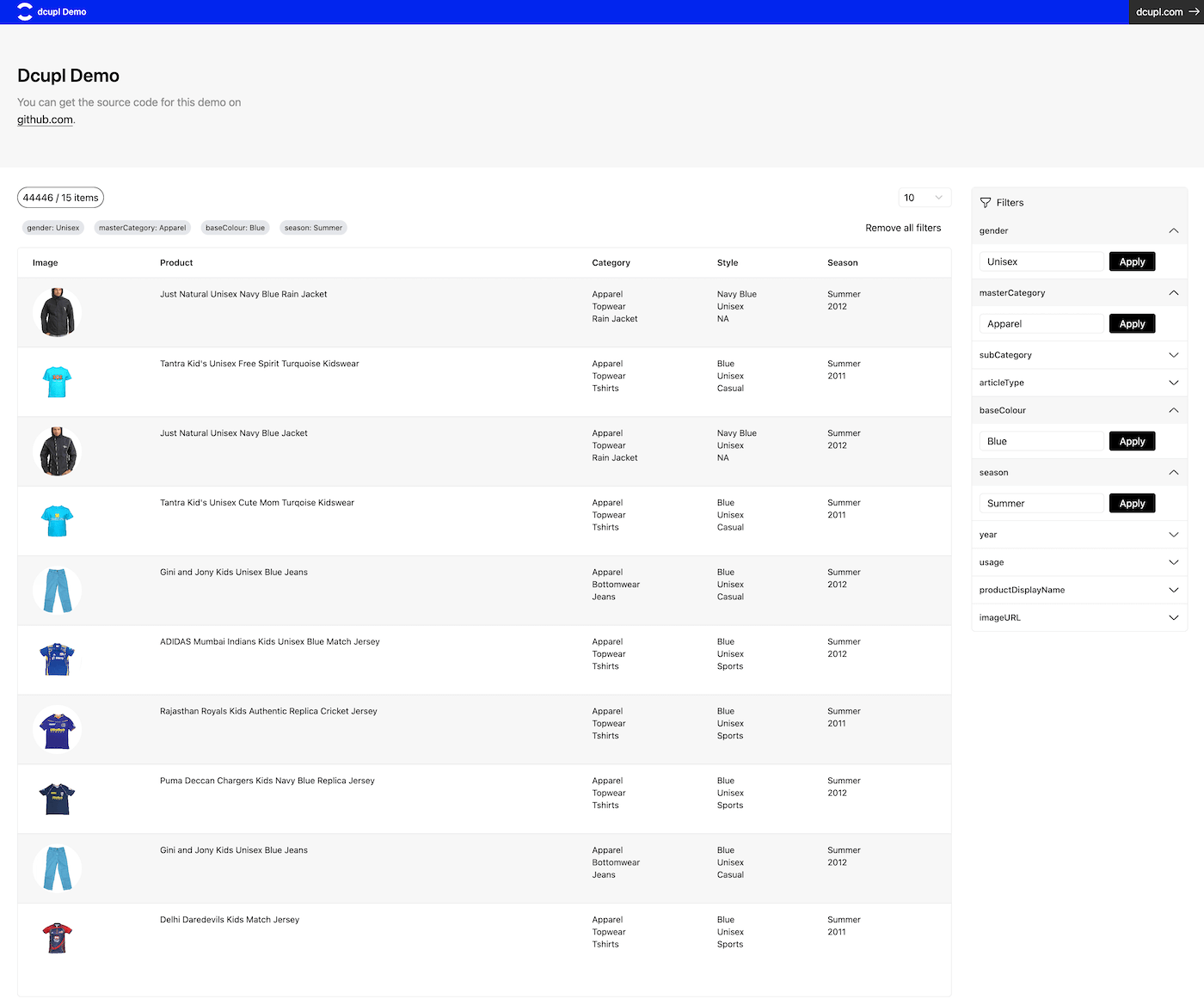
Task: Select 'ADIDAS Mumbai Indians Kids Unisex Blue Match Jersey'
Action: [x=270, y=641]
